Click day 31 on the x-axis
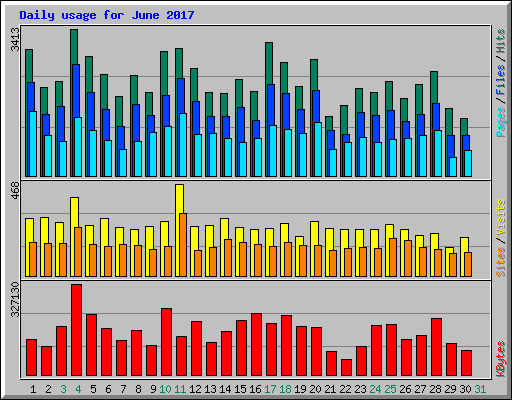 coord(480,389)
